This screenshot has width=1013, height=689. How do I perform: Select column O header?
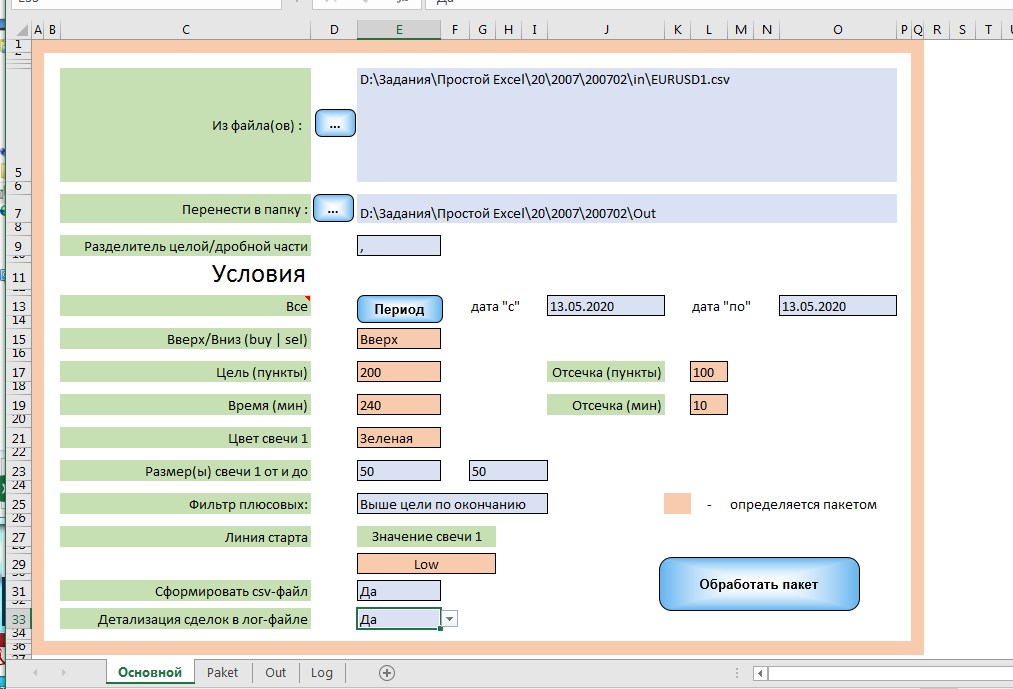(837, 30)
